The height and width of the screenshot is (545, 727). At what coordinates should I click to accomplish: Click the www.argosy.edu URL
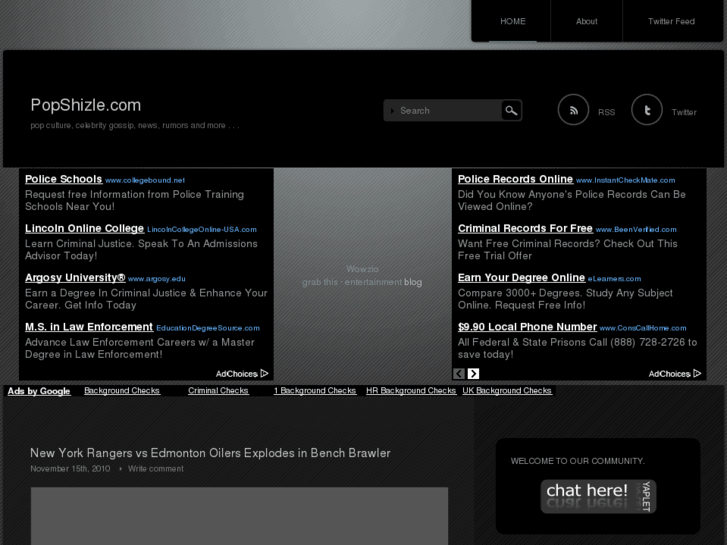tap(157, 279)
